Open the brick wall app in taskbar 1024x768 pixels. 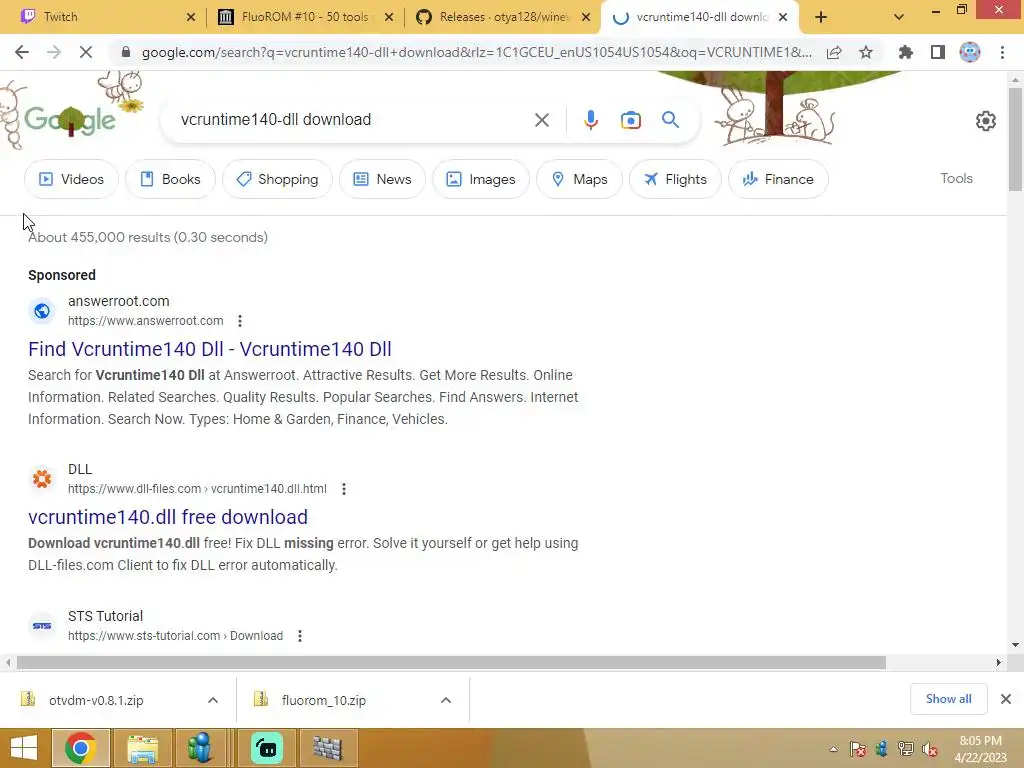click(x=328, y=748)
